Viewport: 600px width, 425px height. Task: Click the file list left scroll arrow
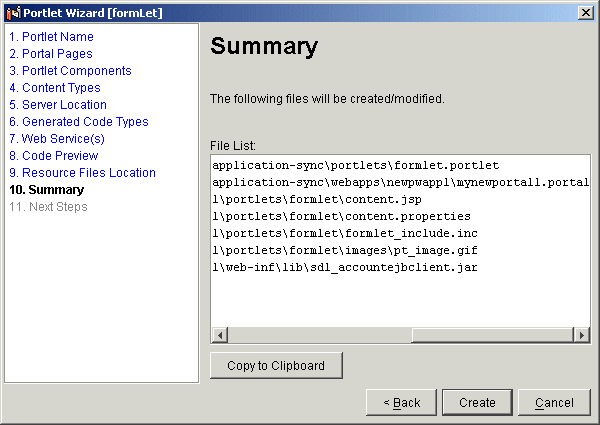pos(220,335)
